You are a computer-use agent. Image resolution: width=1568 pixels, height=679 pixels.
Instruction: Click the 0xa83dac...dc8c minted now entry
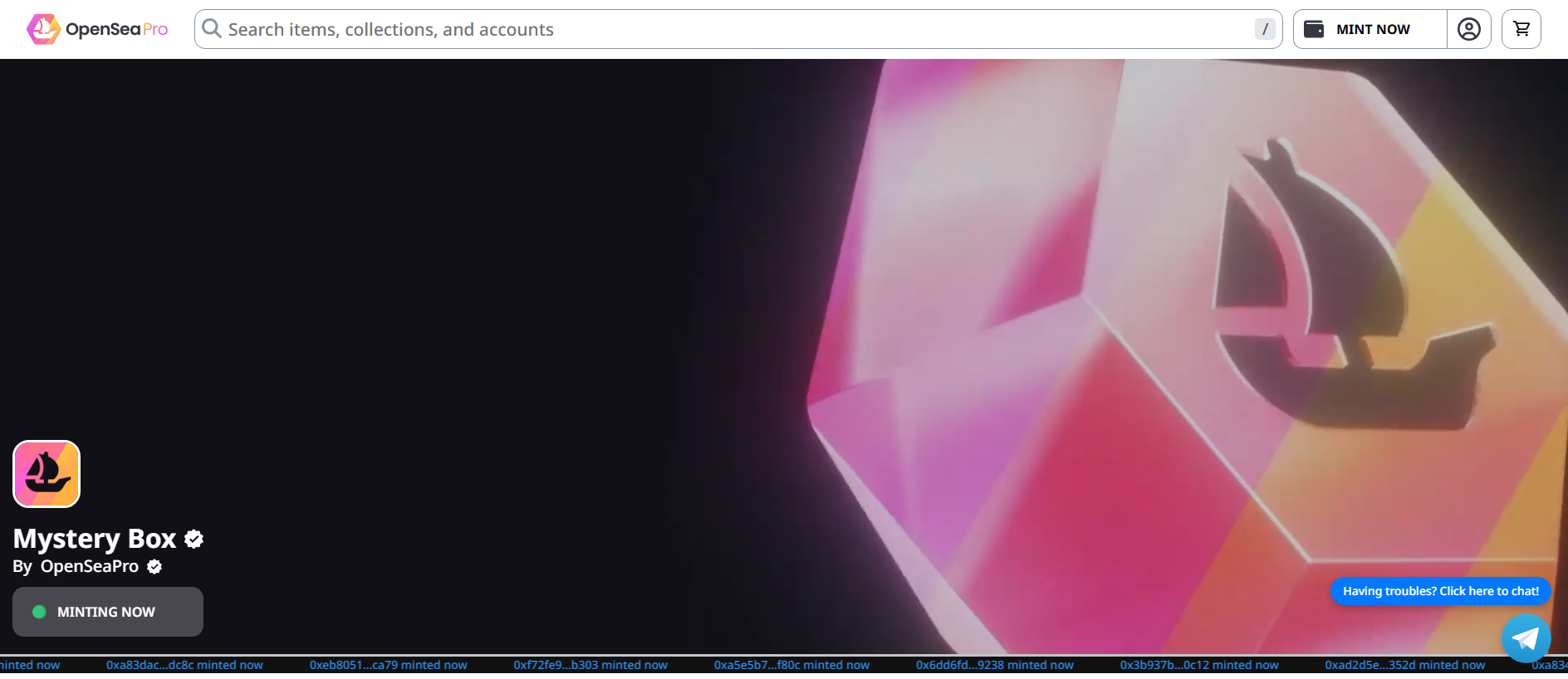pyautogui.click(x=184, y=665)
